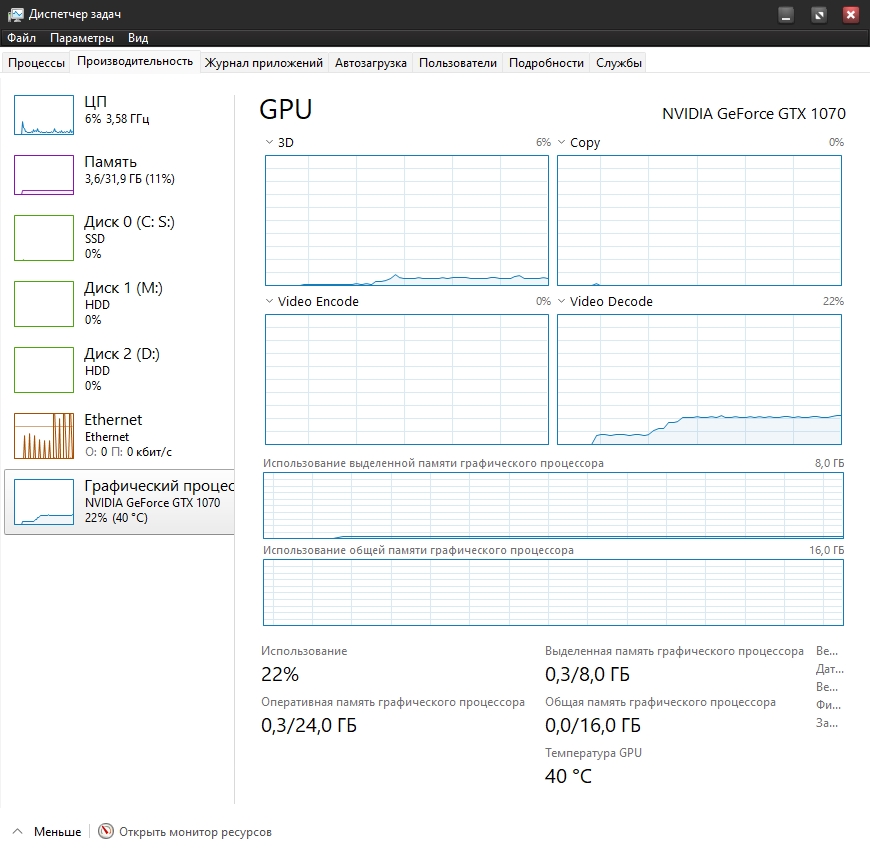Screen dimensions: 870x856
Task: Switch to the Процессы tab
Action: click(x=36, y=63)
